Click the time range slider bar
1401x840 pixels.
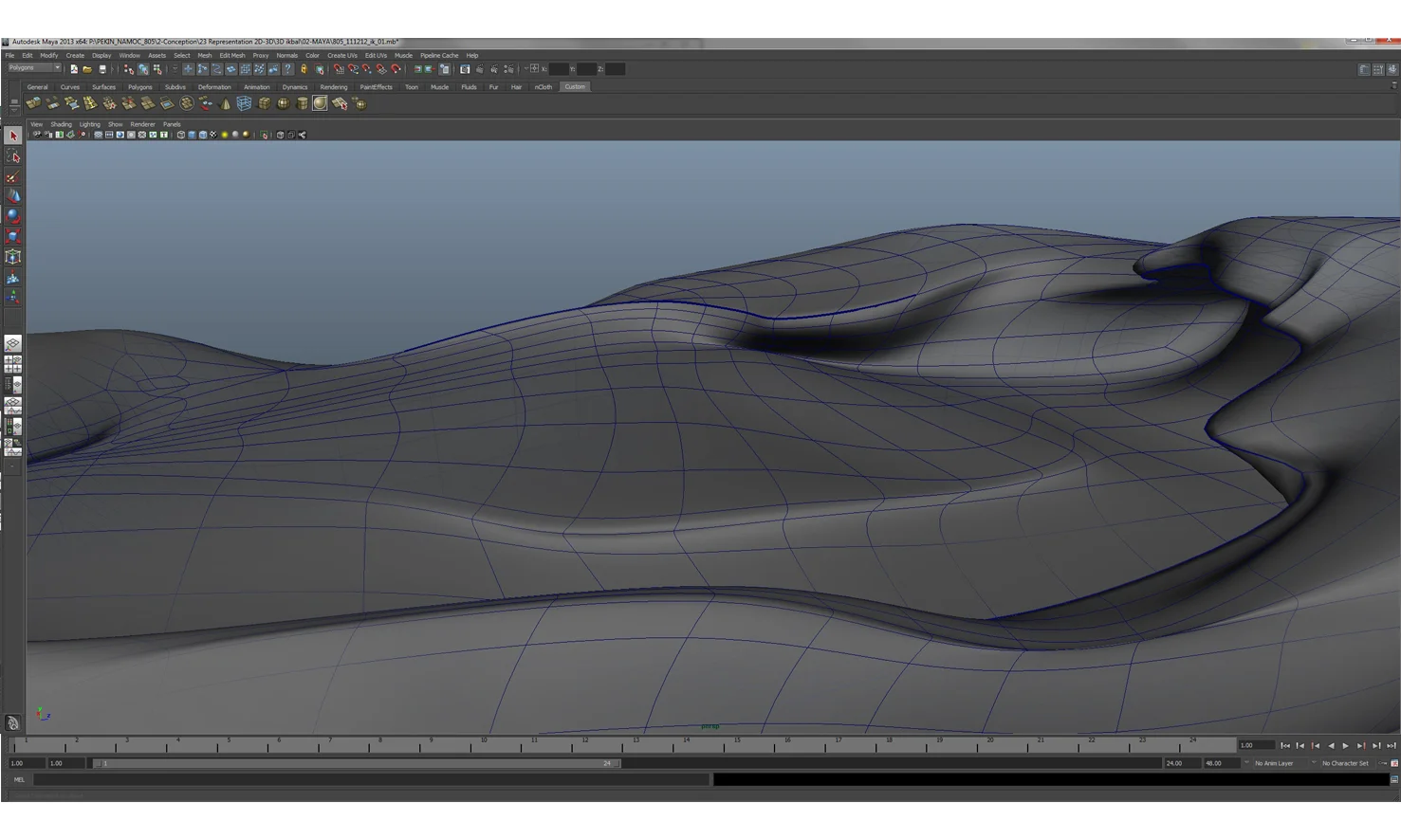[357, 763]
